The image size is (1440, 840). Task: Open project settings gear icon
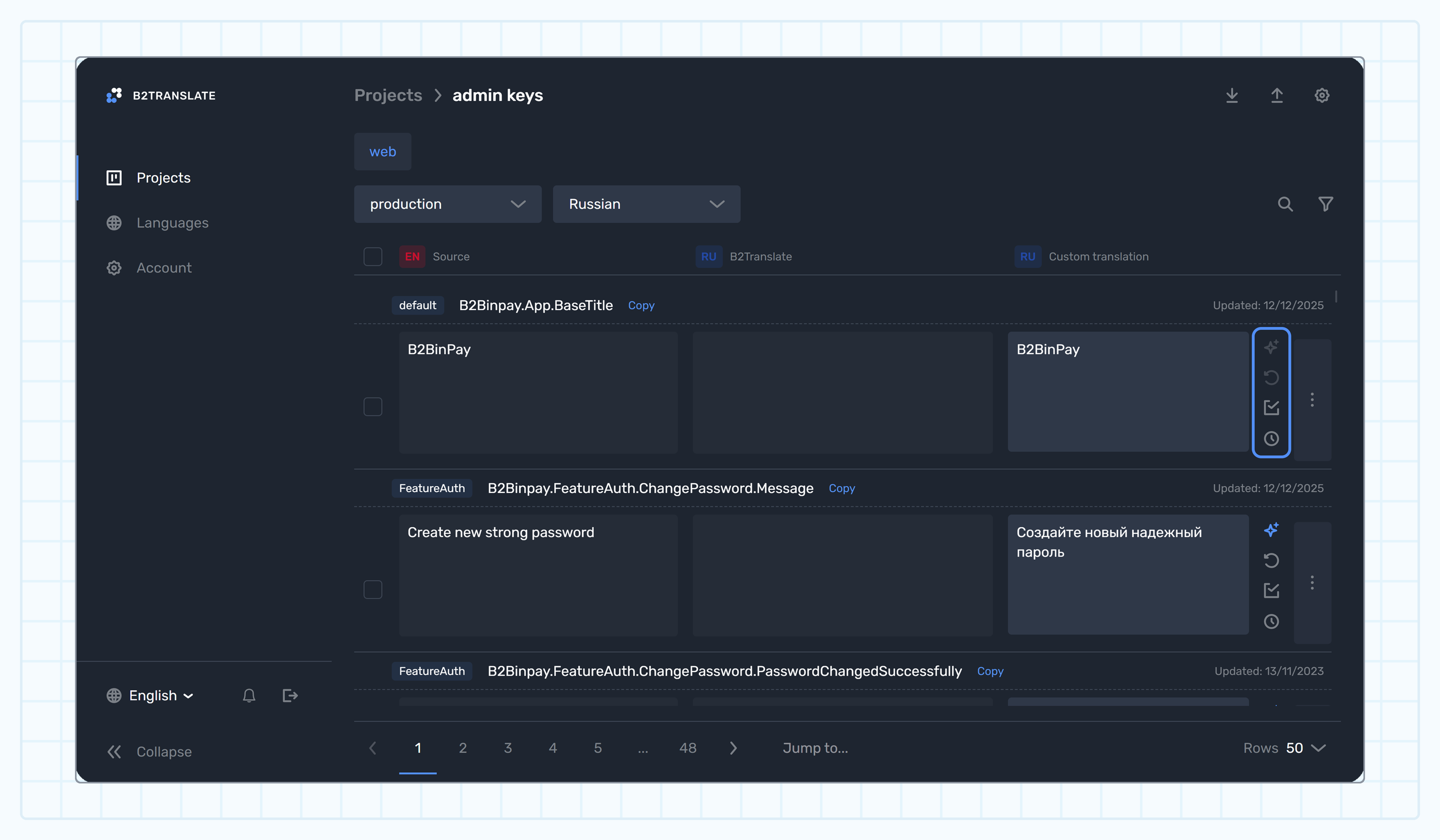(x=1322, y=95)
